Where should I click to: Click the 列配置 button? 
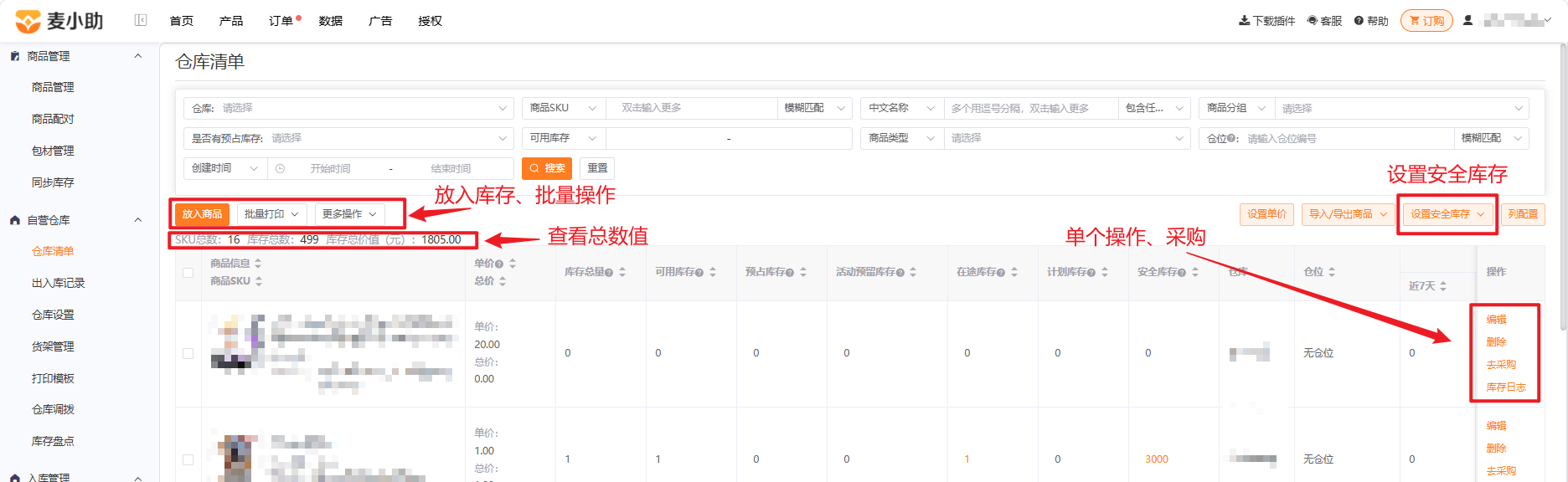[1523, 214]
